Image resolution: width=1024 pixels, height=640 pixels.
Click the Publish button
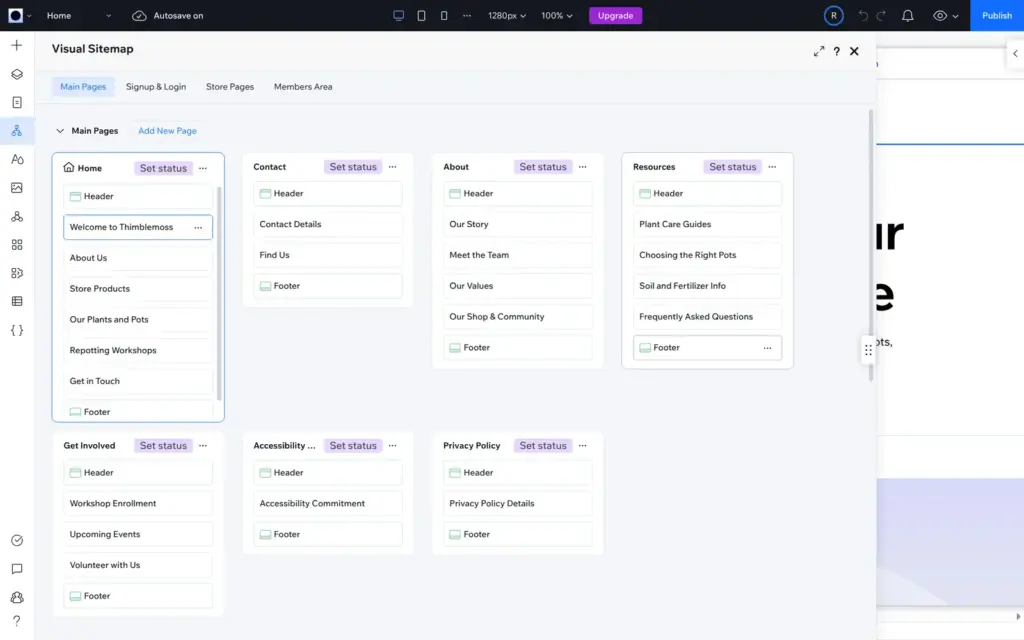(x=997, y=16)
